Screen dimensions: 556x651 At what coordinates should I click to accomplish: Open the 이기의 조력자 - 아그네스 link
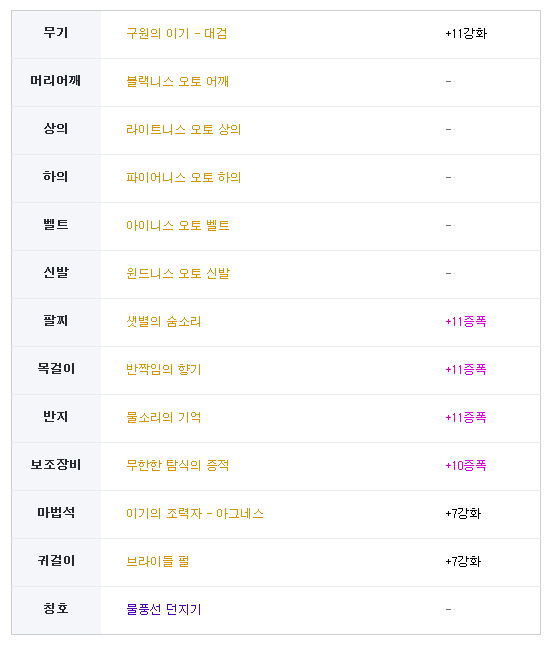tap(195, 514)
